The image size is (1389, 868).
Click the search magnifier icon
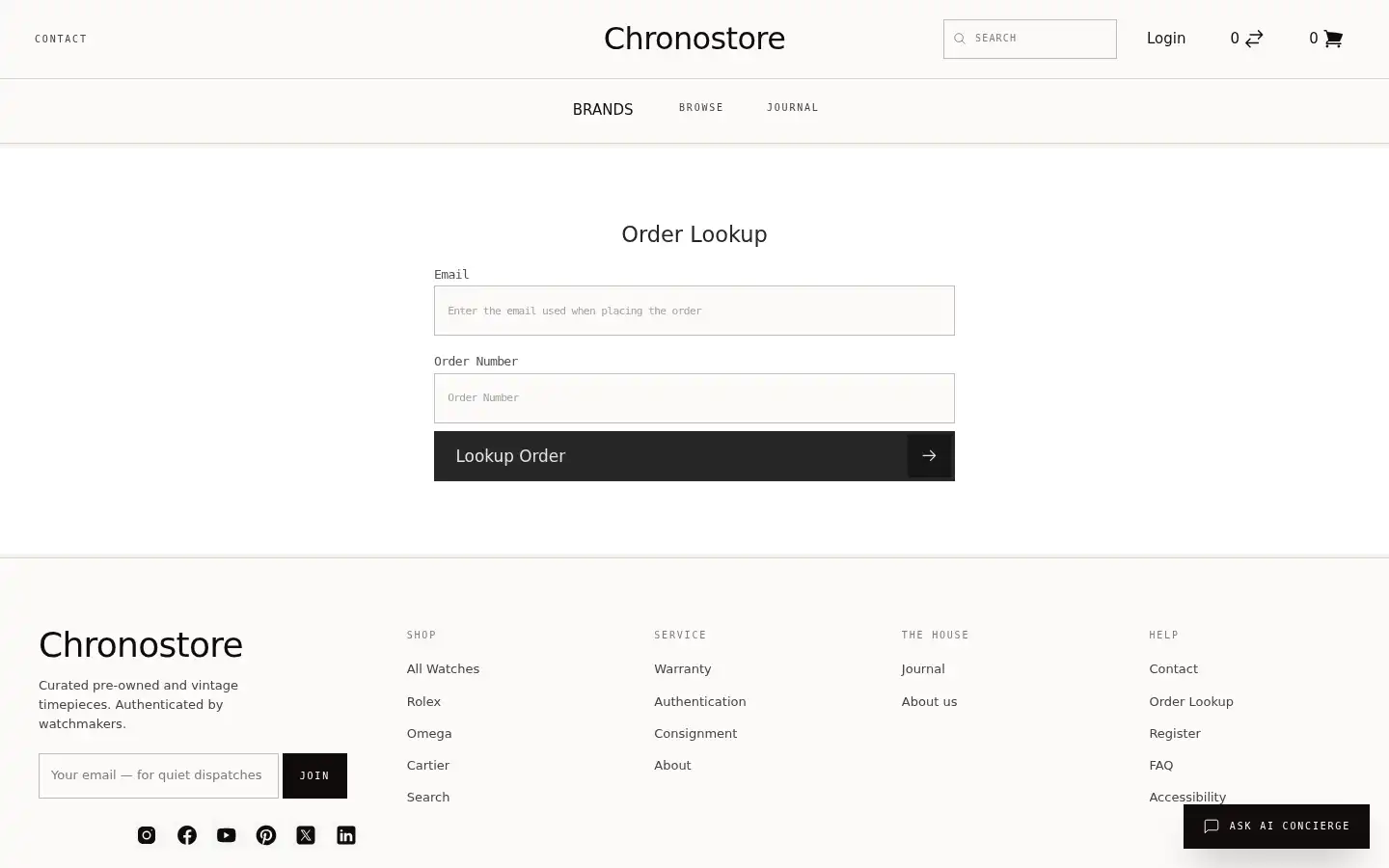(x=960, y=39)
